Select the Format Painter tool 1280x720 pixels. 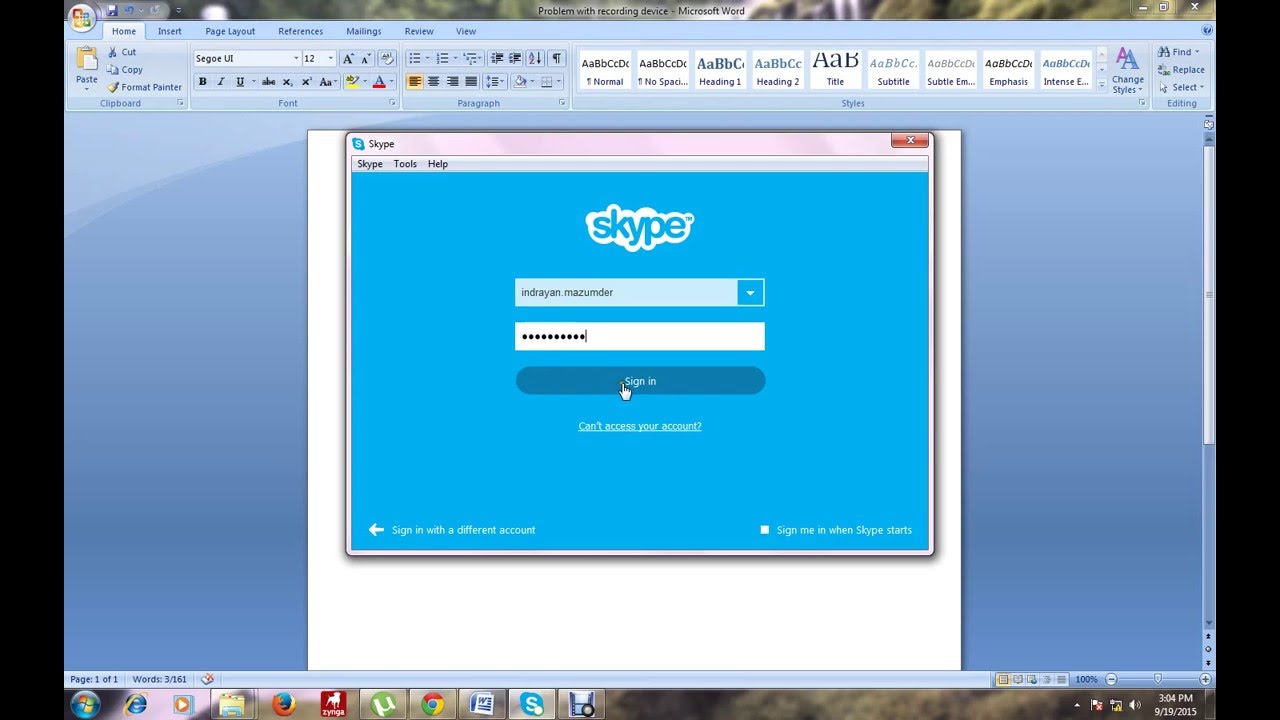point(144,87)
